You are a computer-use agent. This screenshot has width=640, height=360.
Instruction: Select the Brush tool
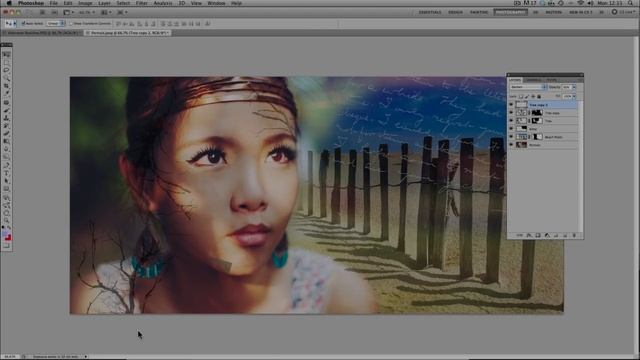(7, 110)
